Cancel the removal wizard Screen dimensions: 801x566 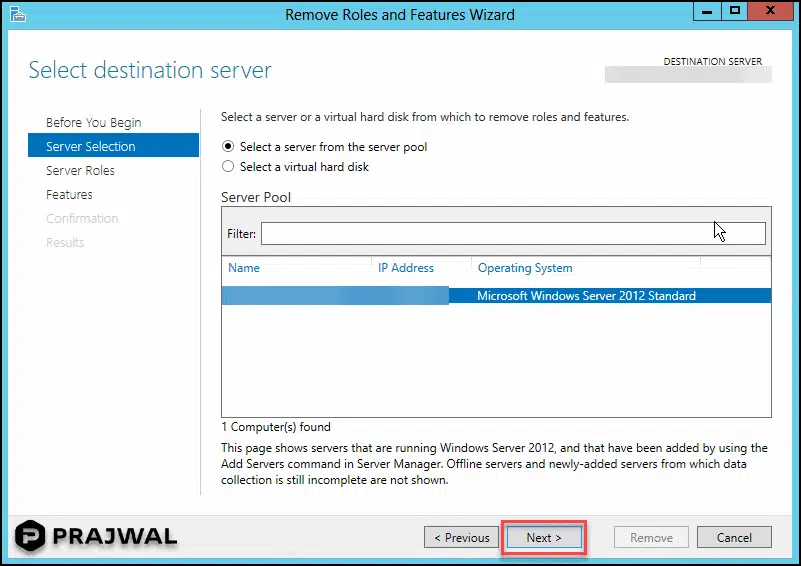tap(734, 538)
